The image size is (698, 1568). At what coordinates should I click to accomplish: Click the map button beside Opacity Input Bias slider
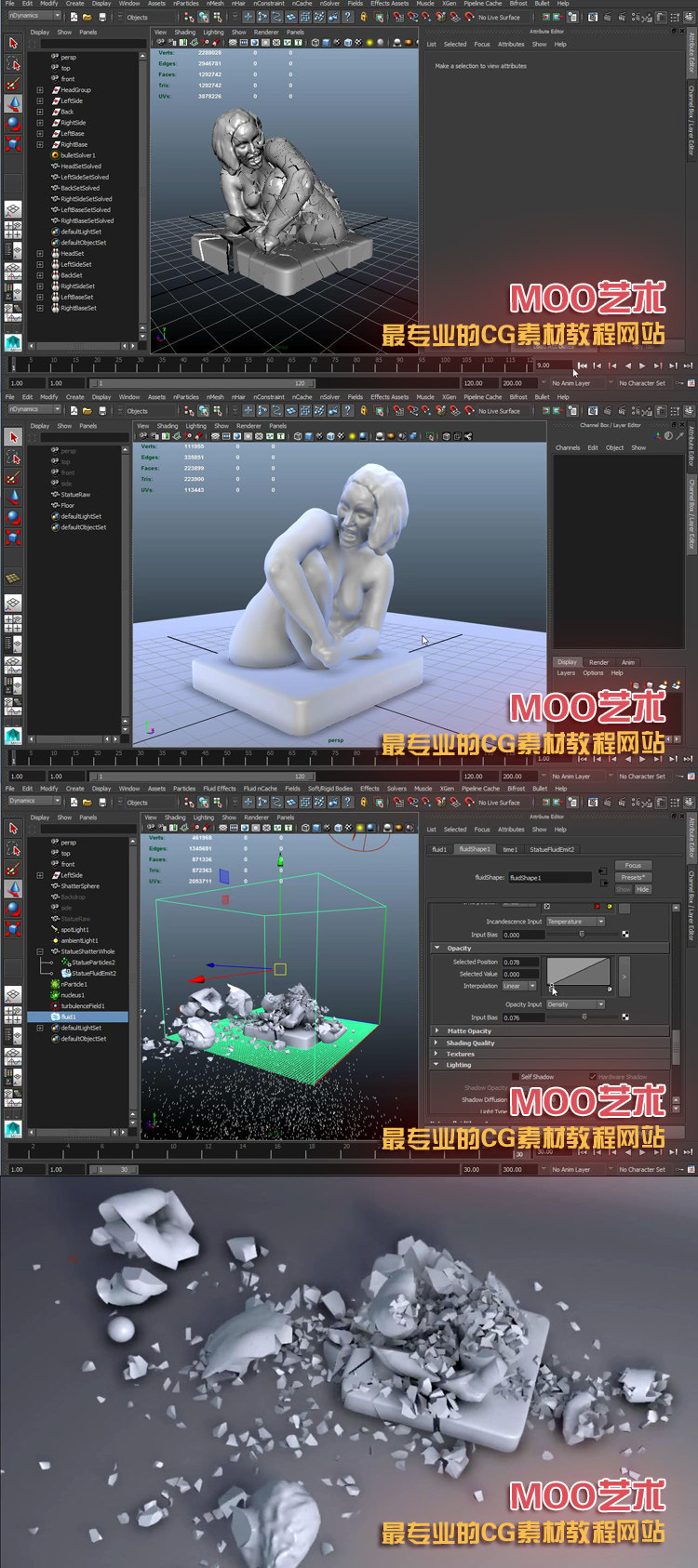[624, 1017]
